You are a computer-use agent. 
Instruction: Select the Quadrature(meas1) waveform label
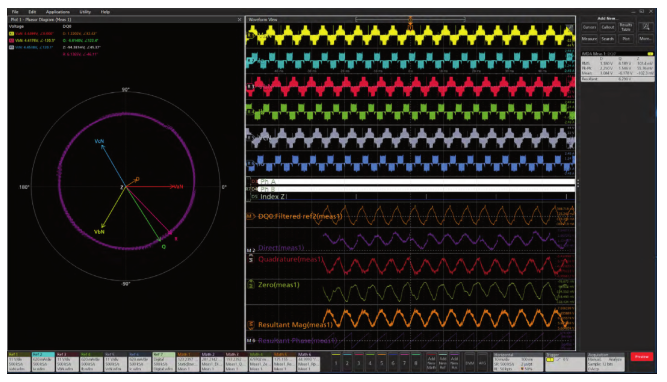291,259
